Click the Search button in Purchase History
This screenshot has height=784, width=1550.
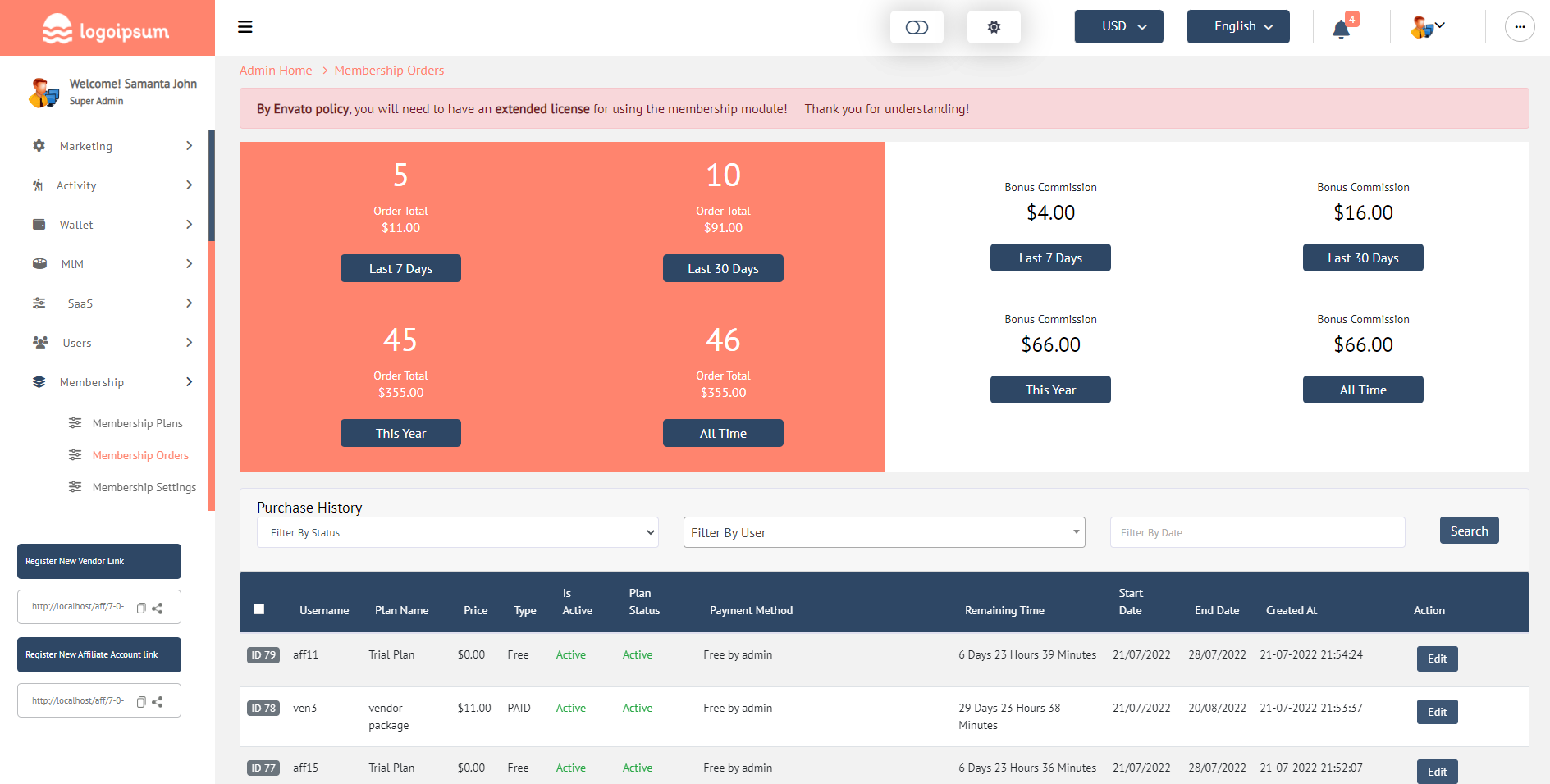[x=1469, y=531]
